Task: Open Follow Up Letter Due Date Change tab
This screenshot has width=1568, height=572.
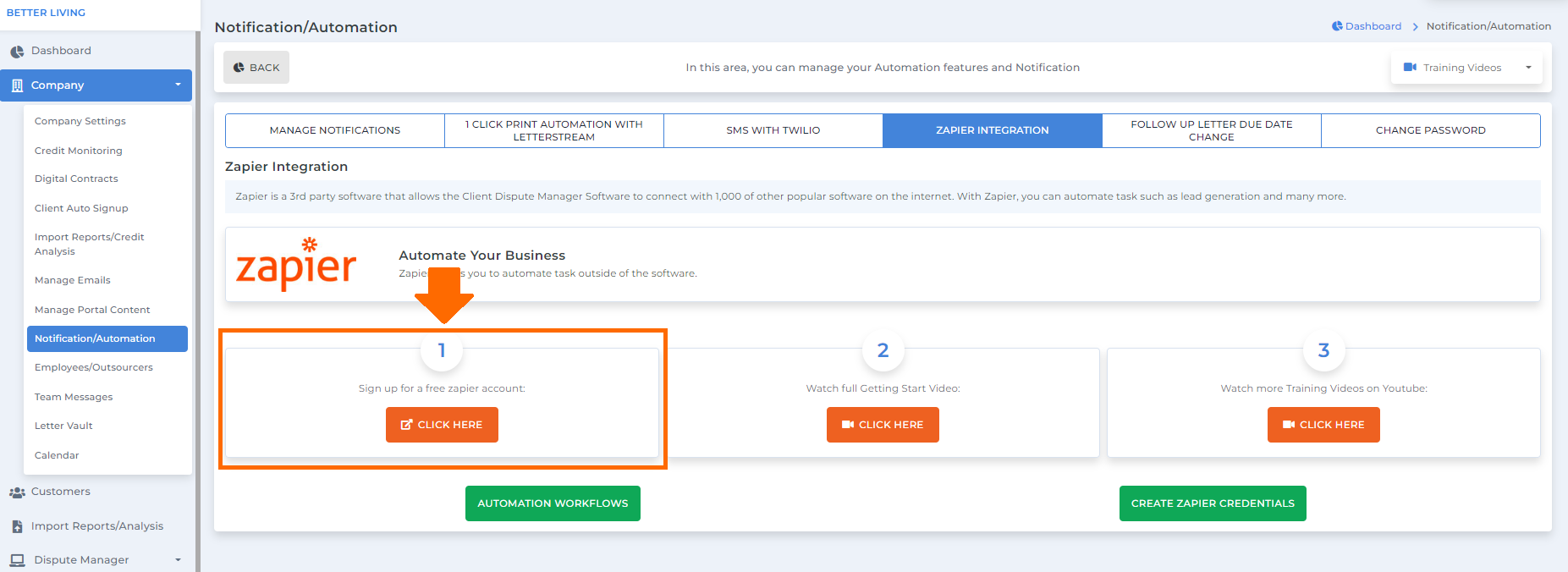Action: (x=1212, y=130)
